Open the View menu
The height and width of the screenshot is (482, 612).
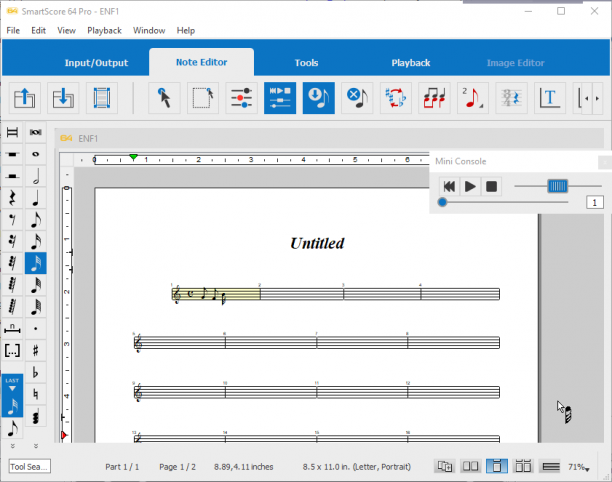pyautogui.click(x=66, y=30)
